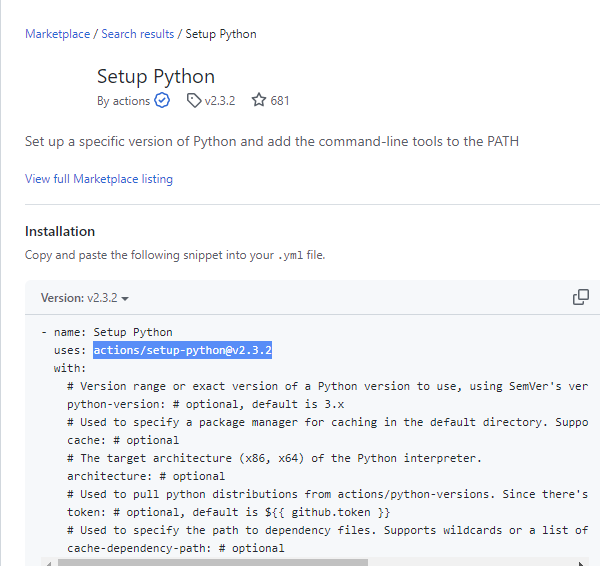Screen dimensions: 600x566
Task: Click the left arrow of the snippet scrollbar
Action: pyautogui.click(x=49, y=563)
